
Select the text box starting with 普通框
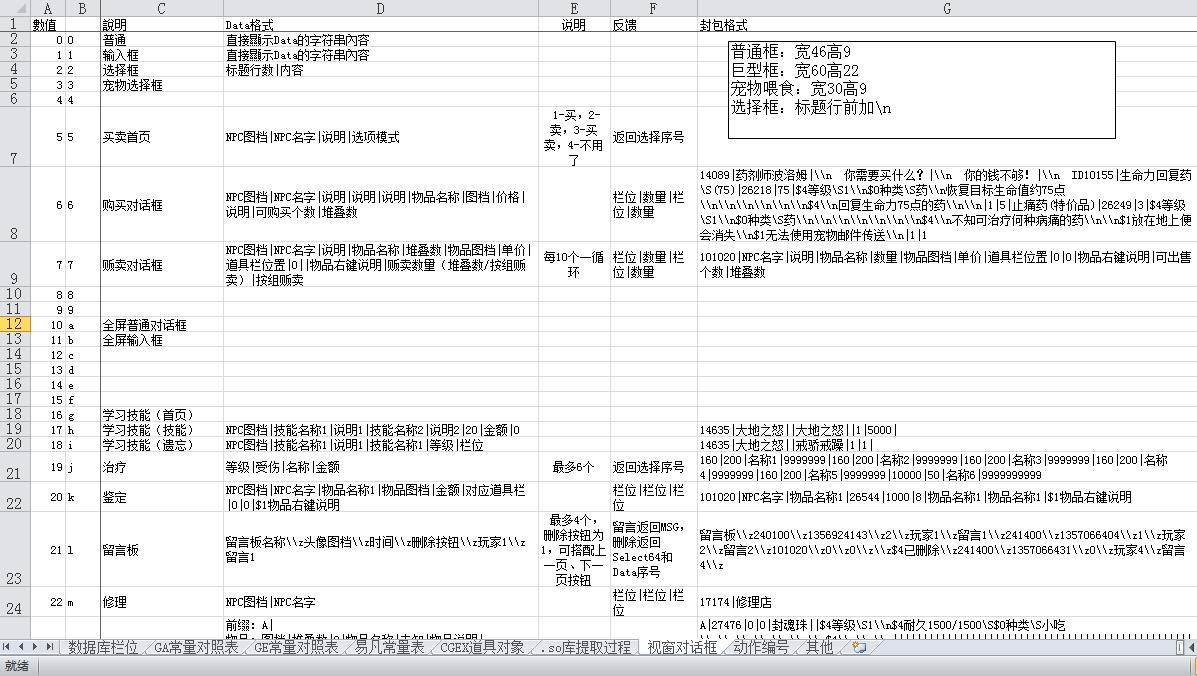920,88
